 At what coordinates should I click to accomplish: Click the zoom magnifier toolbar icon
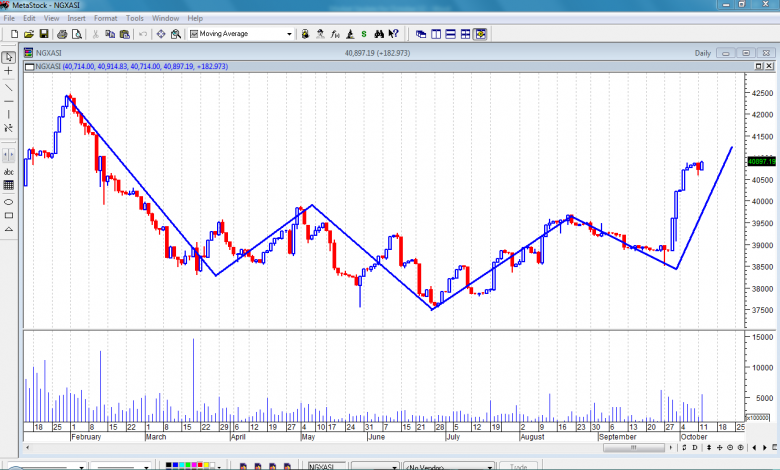click(x=176, y=34)
